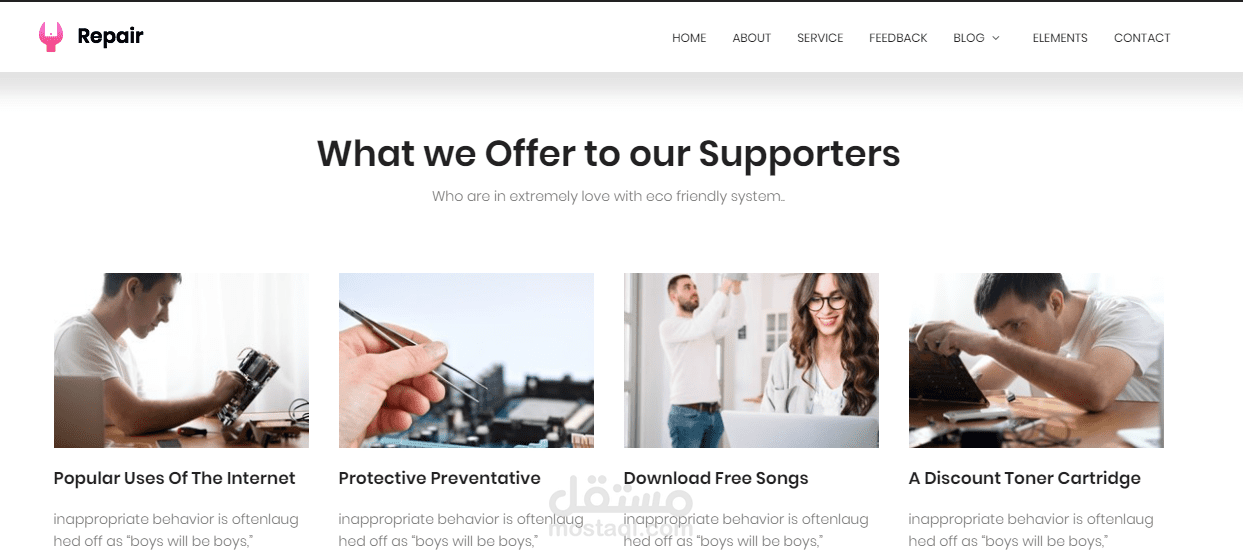Open the man repairing circuit board thumbnail

tap(181, 360)
